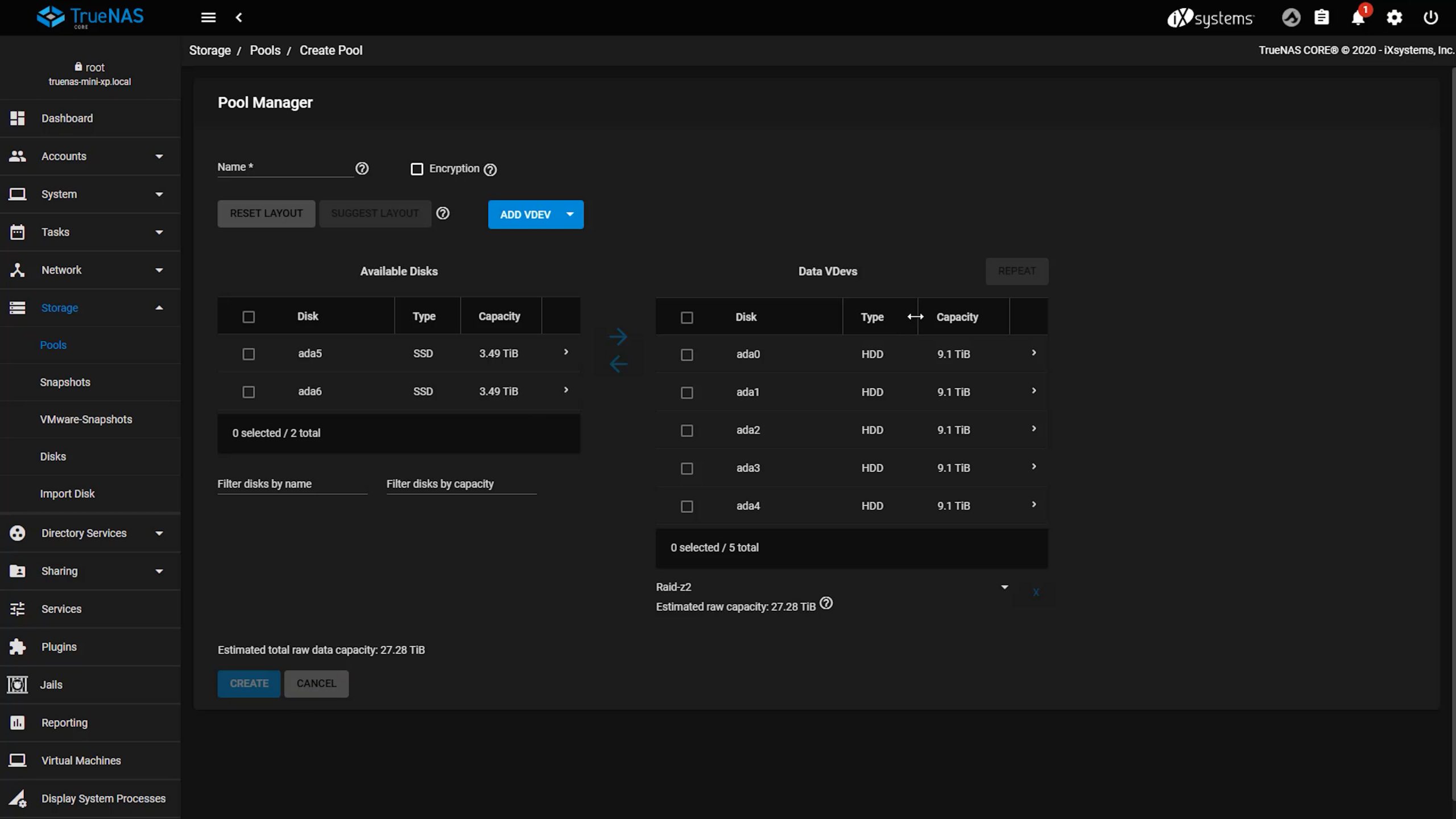
Task: Expand ada6 disk details chevron
Action: coord(566,390)
